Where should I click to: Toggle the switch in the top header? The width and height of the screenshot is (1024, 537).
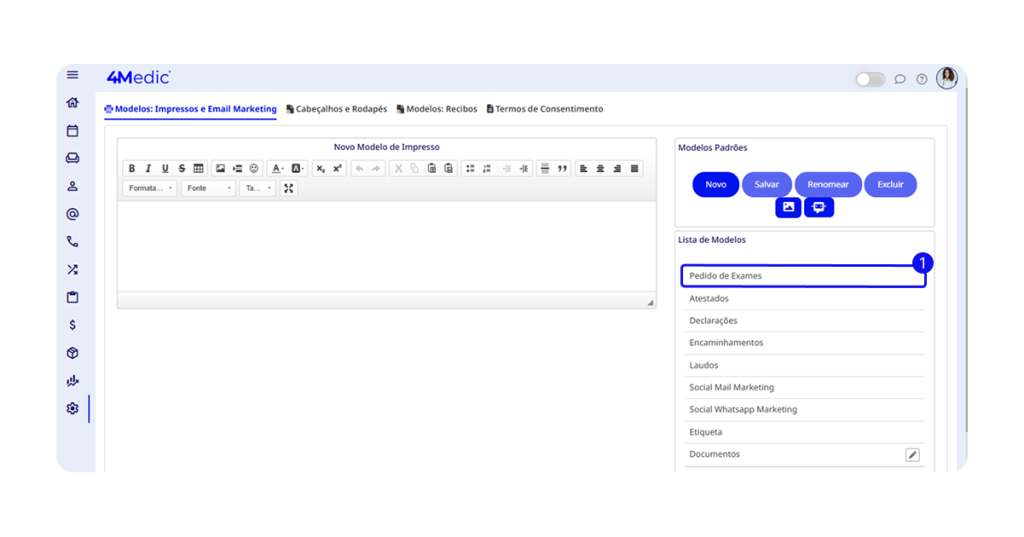point(869,80)
